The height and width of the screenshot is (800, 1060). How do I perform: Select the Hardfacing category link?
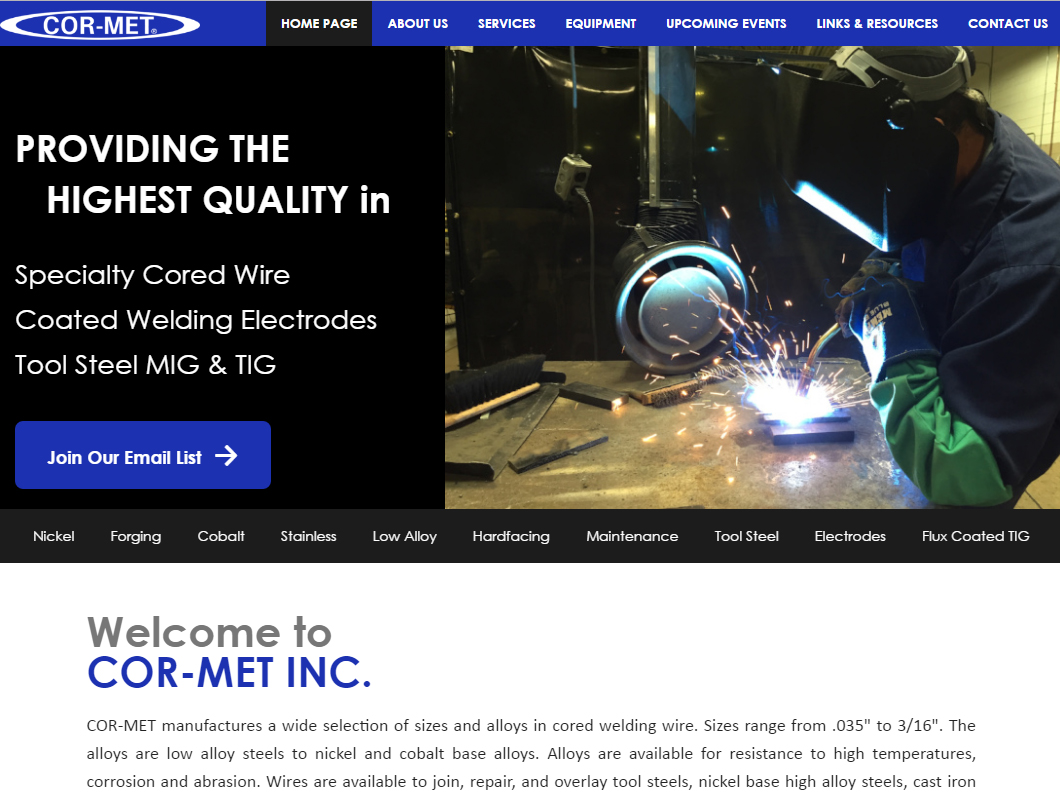[511, 536]
